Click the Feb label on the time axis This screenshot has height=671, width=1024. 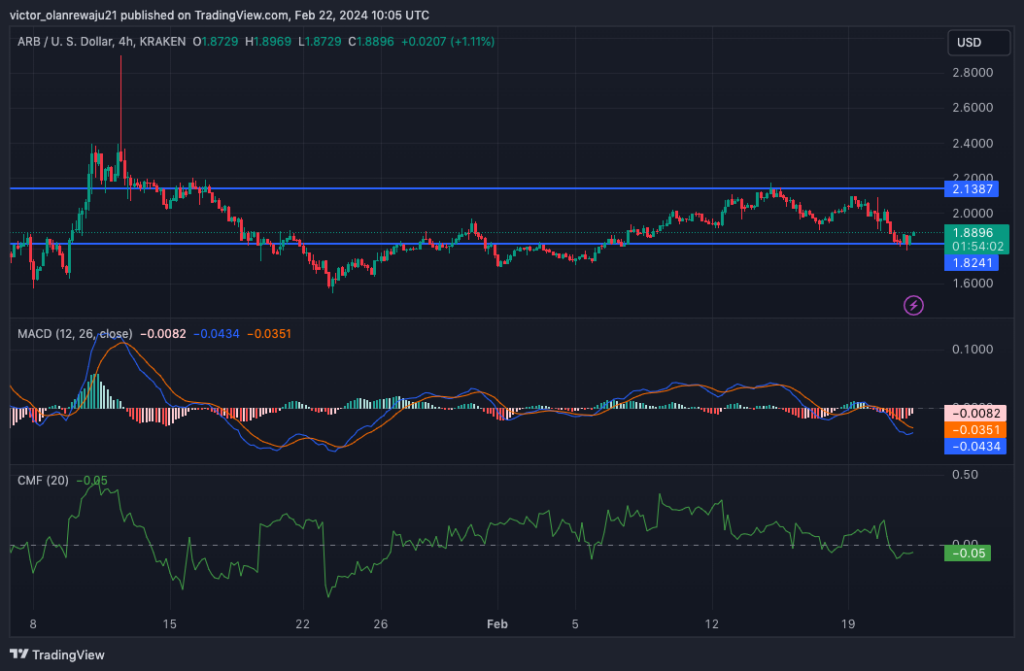tap(496, 623)
